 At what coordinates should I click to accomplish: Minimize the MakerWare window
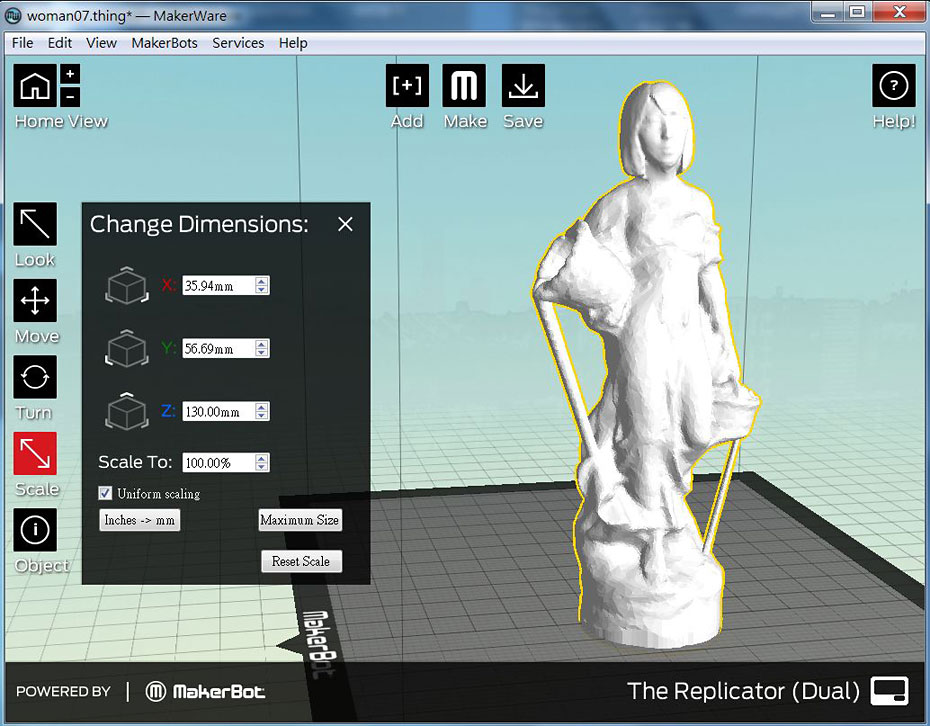(x=828, y=12)
